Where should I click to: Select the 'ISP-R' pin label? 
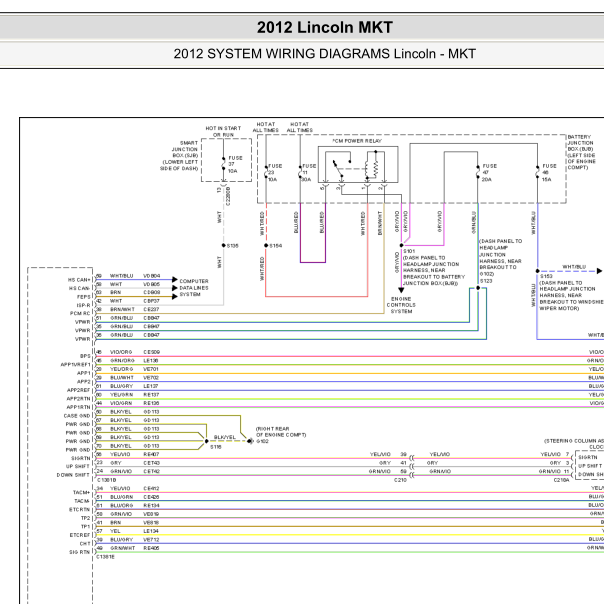click(83, 305)
